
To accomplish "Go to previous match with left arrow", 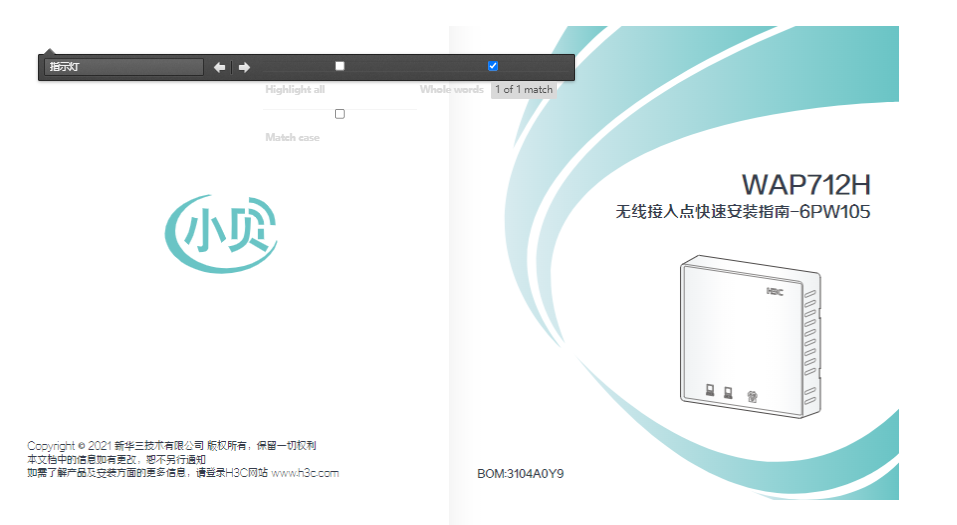I will [x=220, y=67].
